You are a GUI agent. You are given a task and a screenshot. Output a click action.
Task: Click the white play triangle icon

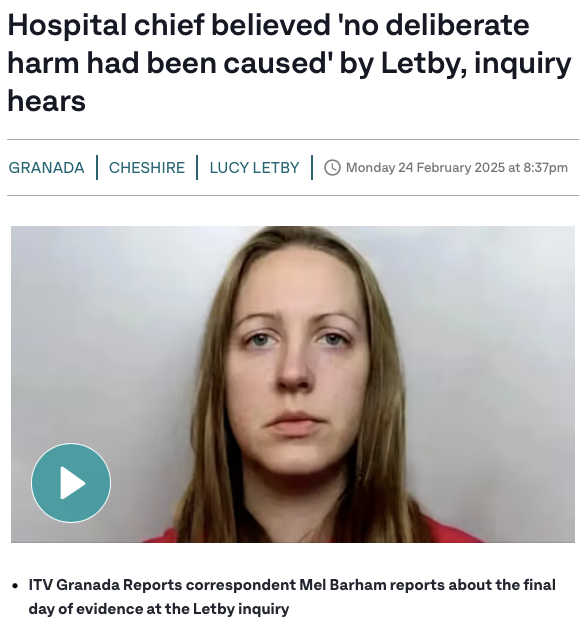pos(73,482)
